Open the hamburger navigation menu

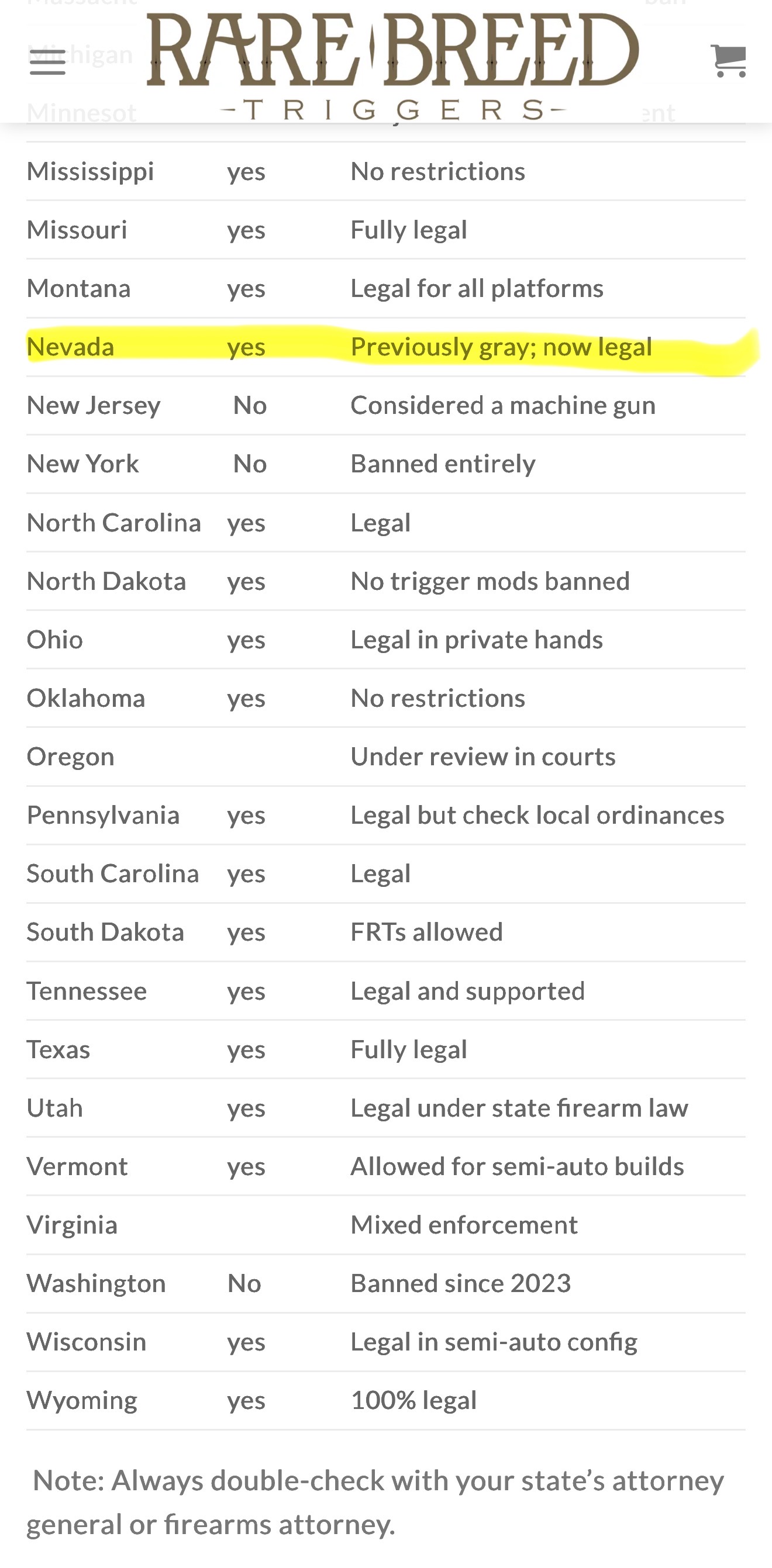[47, 62]
